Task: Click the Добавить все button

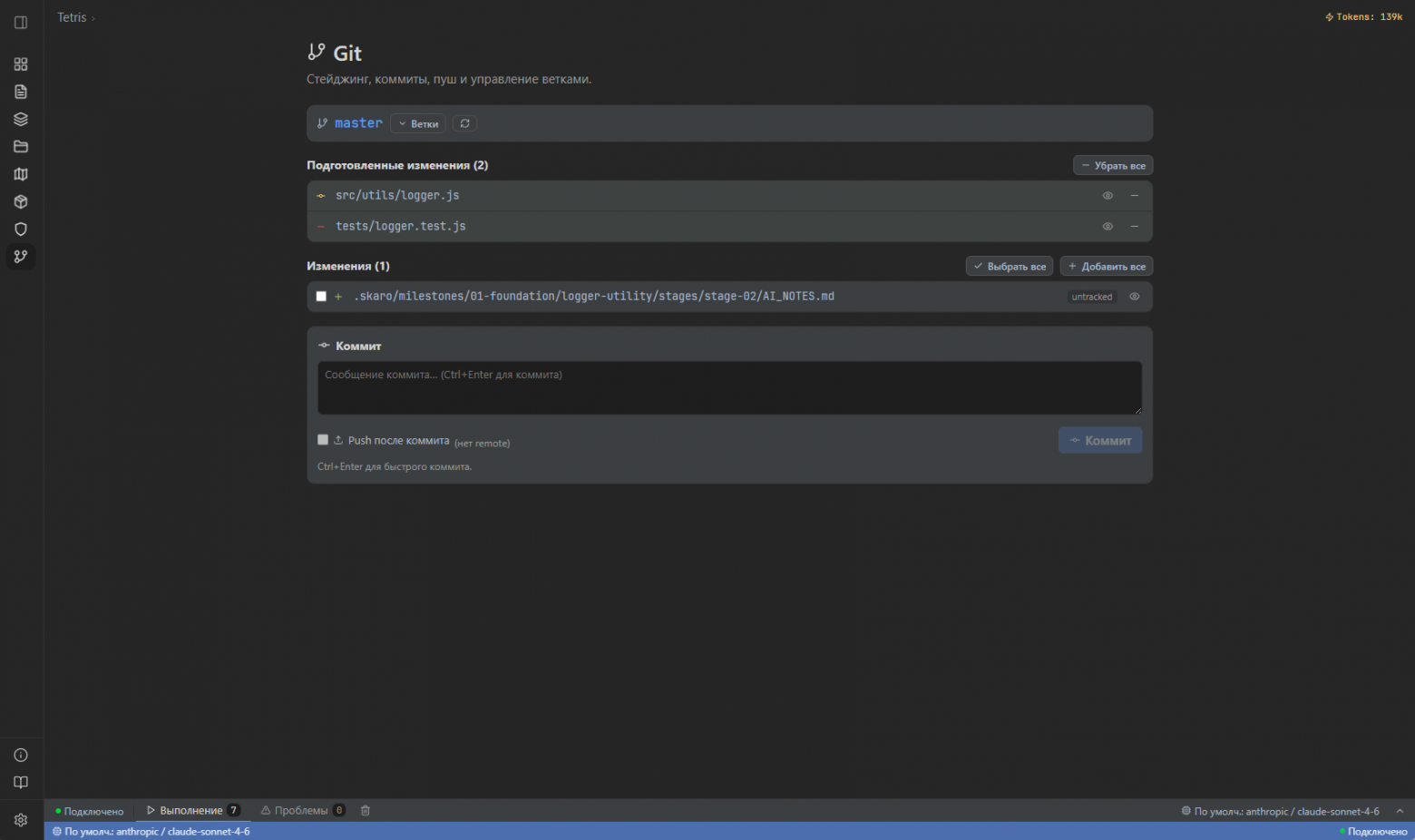Action: (1107, 267)
